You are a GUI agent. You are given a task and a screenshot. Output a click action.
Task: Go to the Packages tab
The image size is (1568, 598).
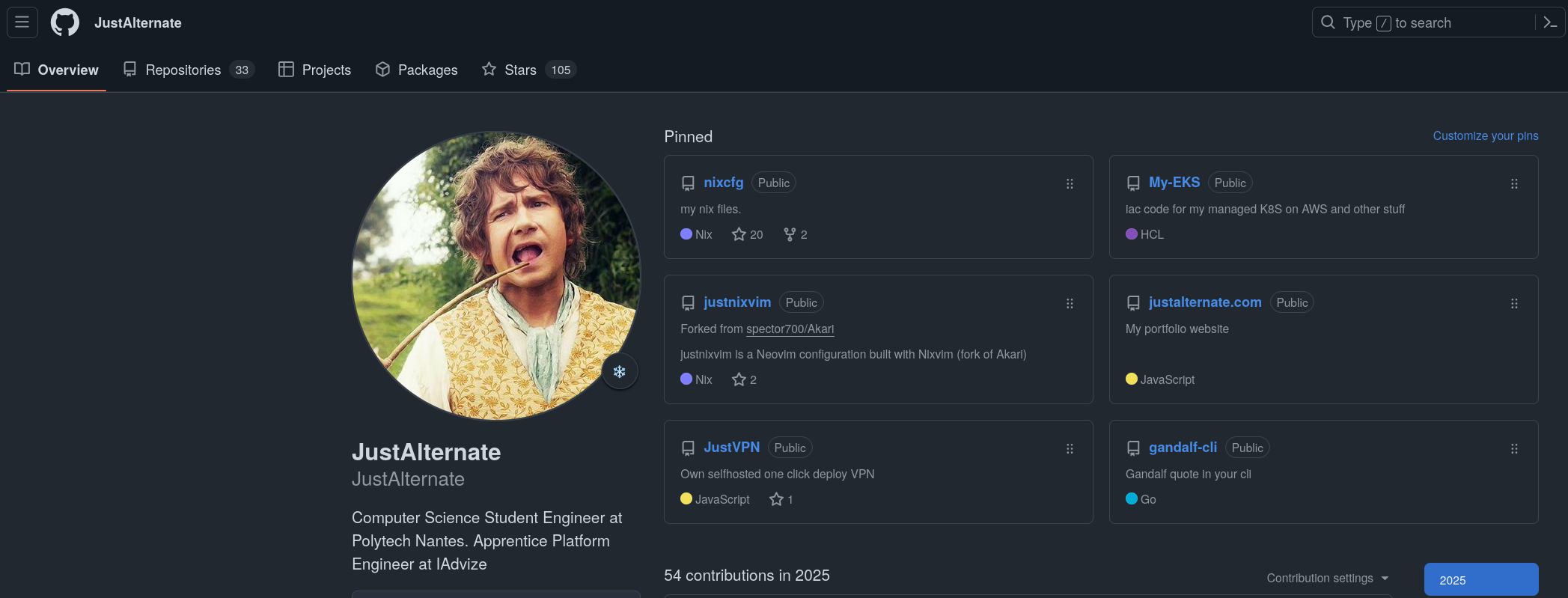click(x=417, y=70)
